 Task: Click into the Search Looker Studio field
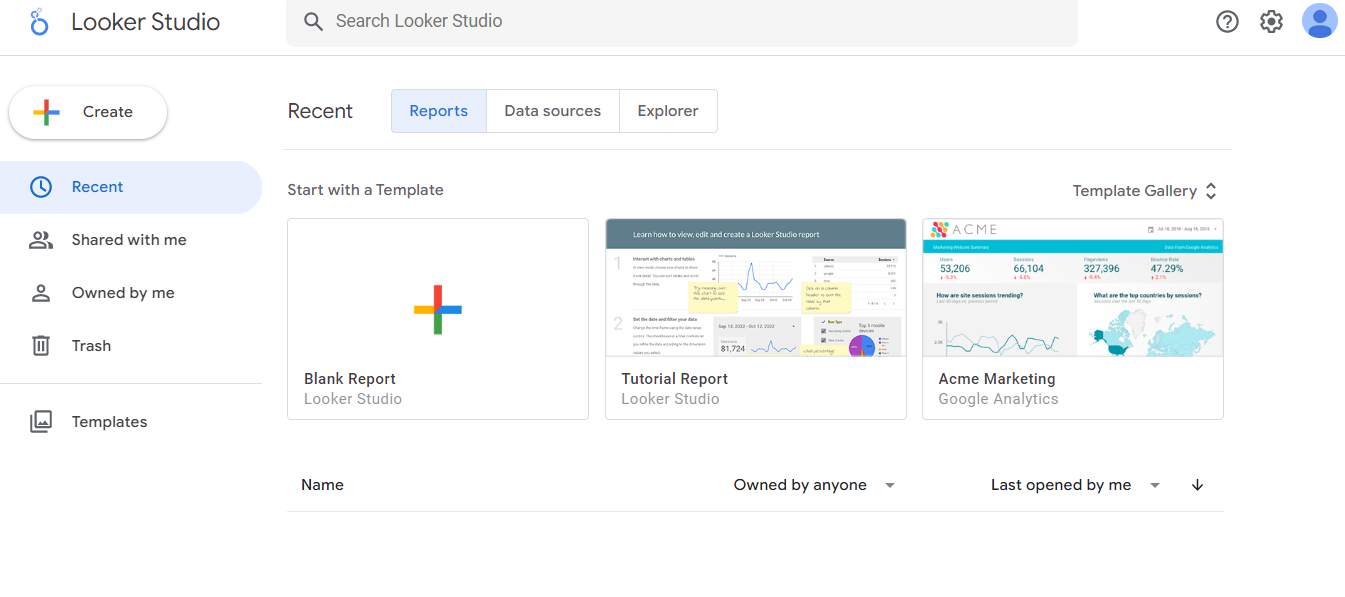682,21
